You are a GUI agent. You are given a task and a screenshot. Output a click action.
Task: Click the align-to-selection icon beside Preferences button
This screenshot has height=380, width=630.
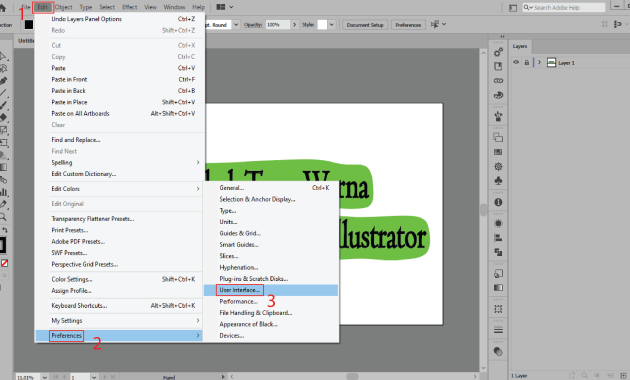434,25
